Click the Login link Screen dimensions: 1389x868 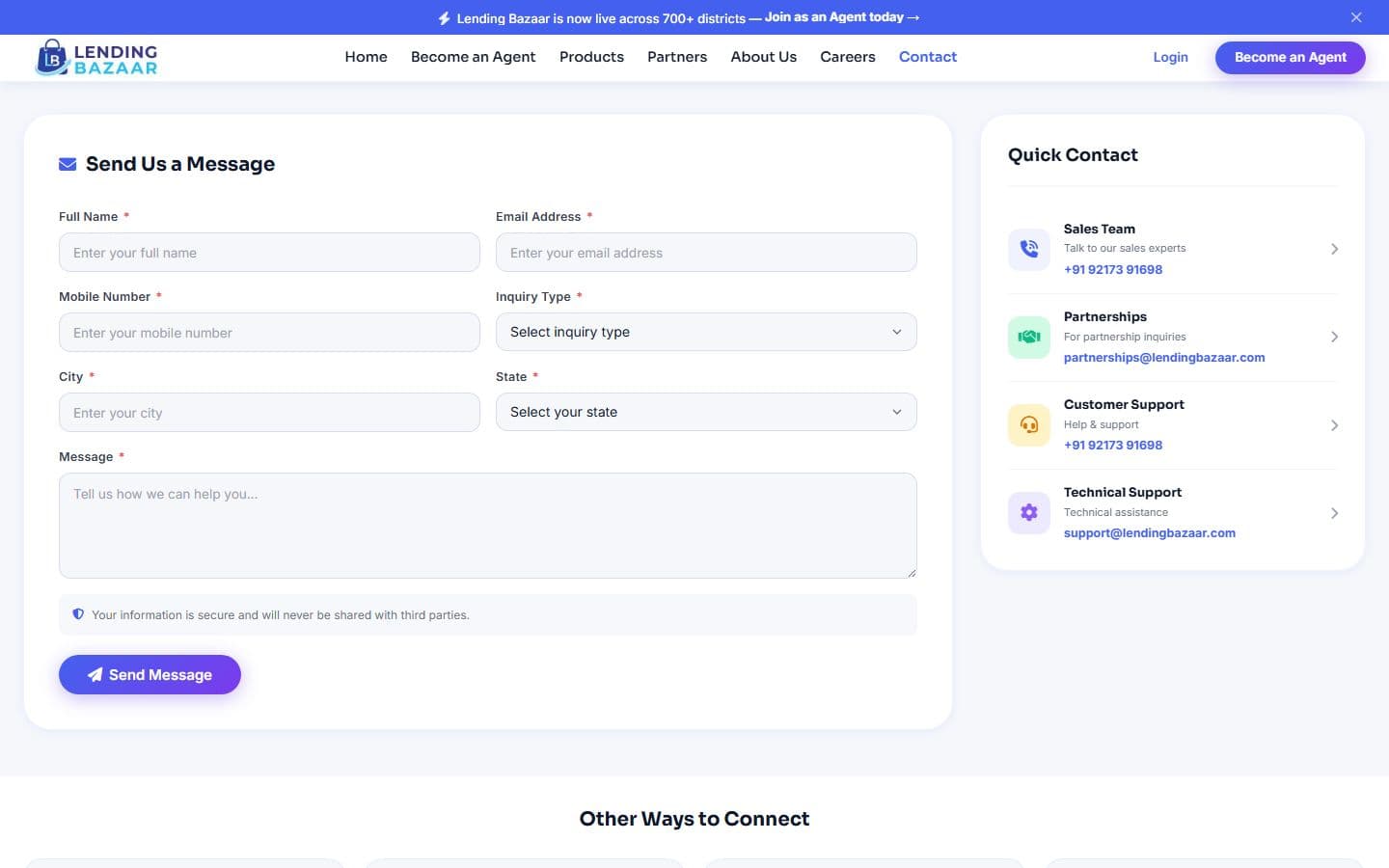(x=1171, y=57)
